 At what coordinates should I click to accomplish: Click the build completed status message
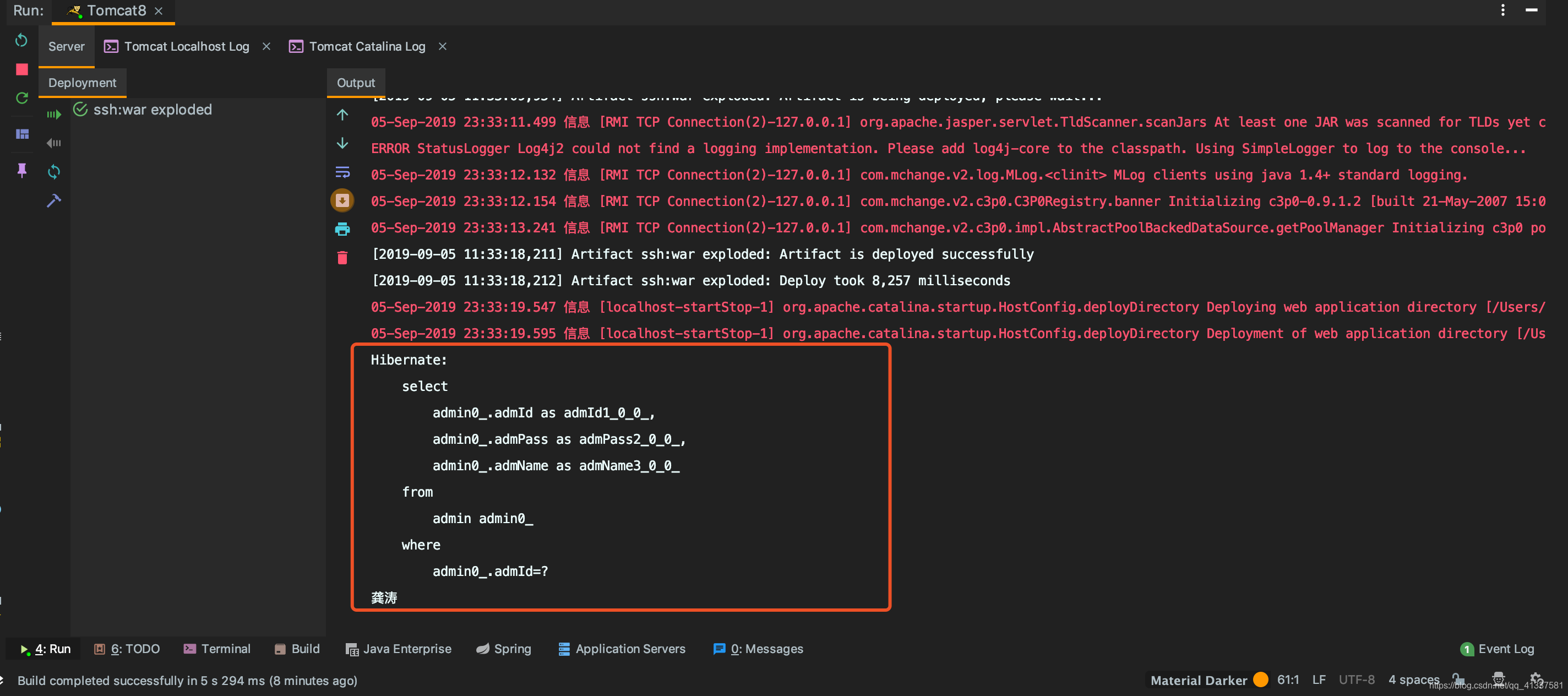188,681
